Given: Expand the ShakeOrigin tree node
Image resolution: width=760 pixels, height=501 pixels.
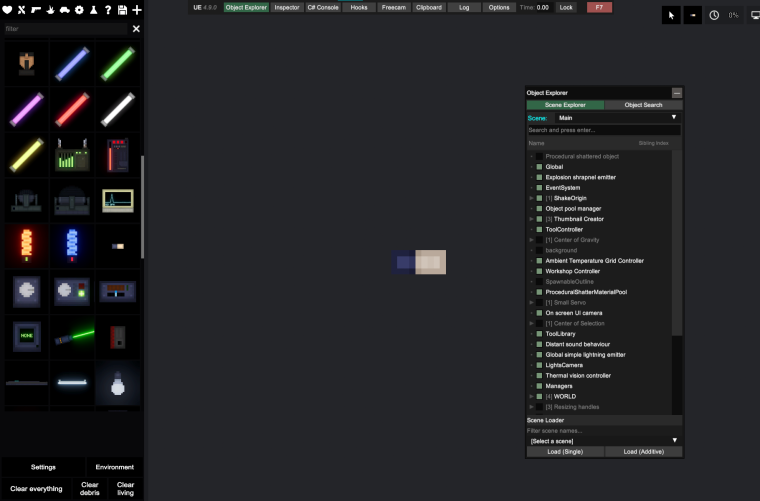Looking at the screenshot, I should [x=531, y=198].
